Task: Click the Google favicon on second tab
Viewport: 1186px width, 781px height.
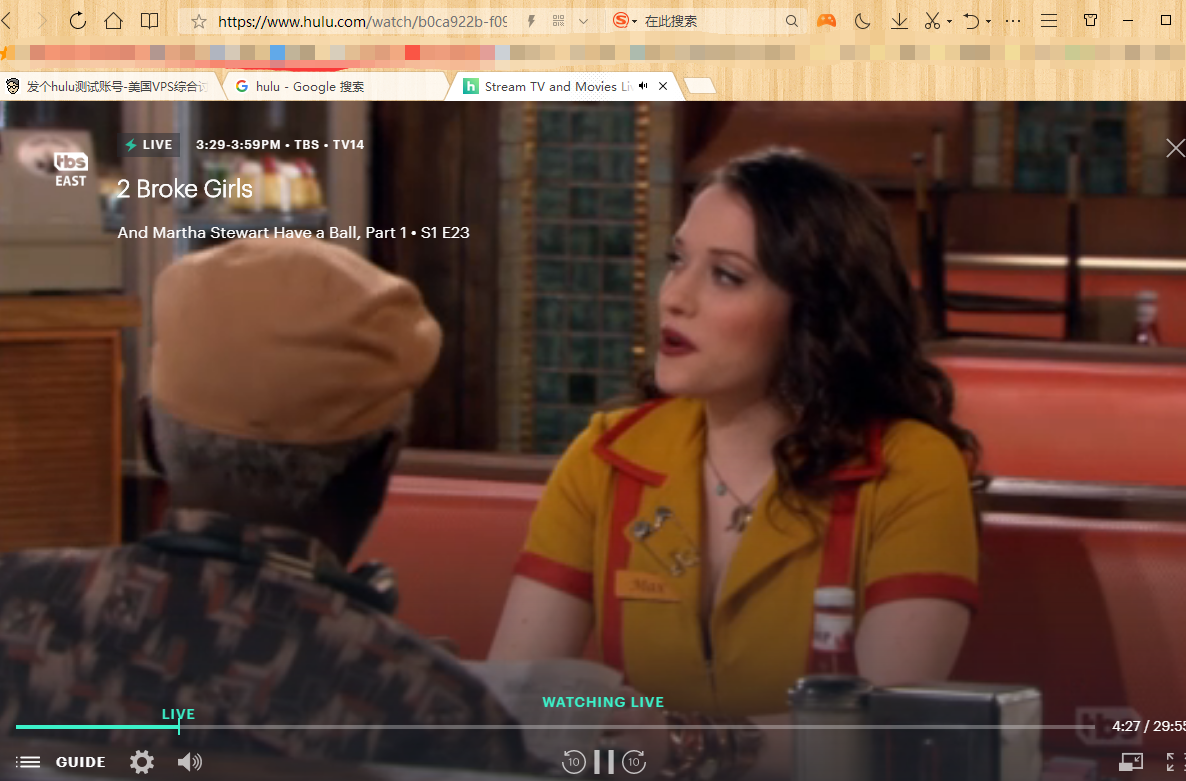Action: coord(242,86)
